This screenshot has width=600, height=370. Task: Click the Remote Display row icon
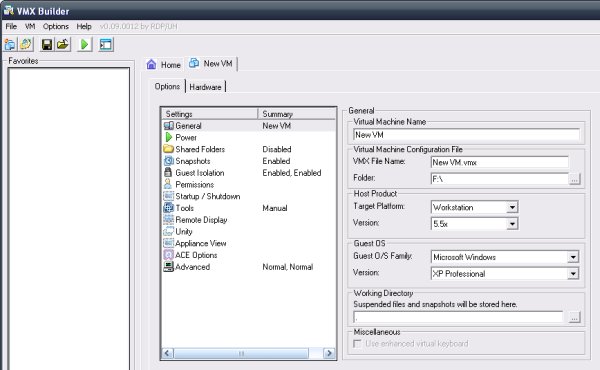(x=168, y=220)
